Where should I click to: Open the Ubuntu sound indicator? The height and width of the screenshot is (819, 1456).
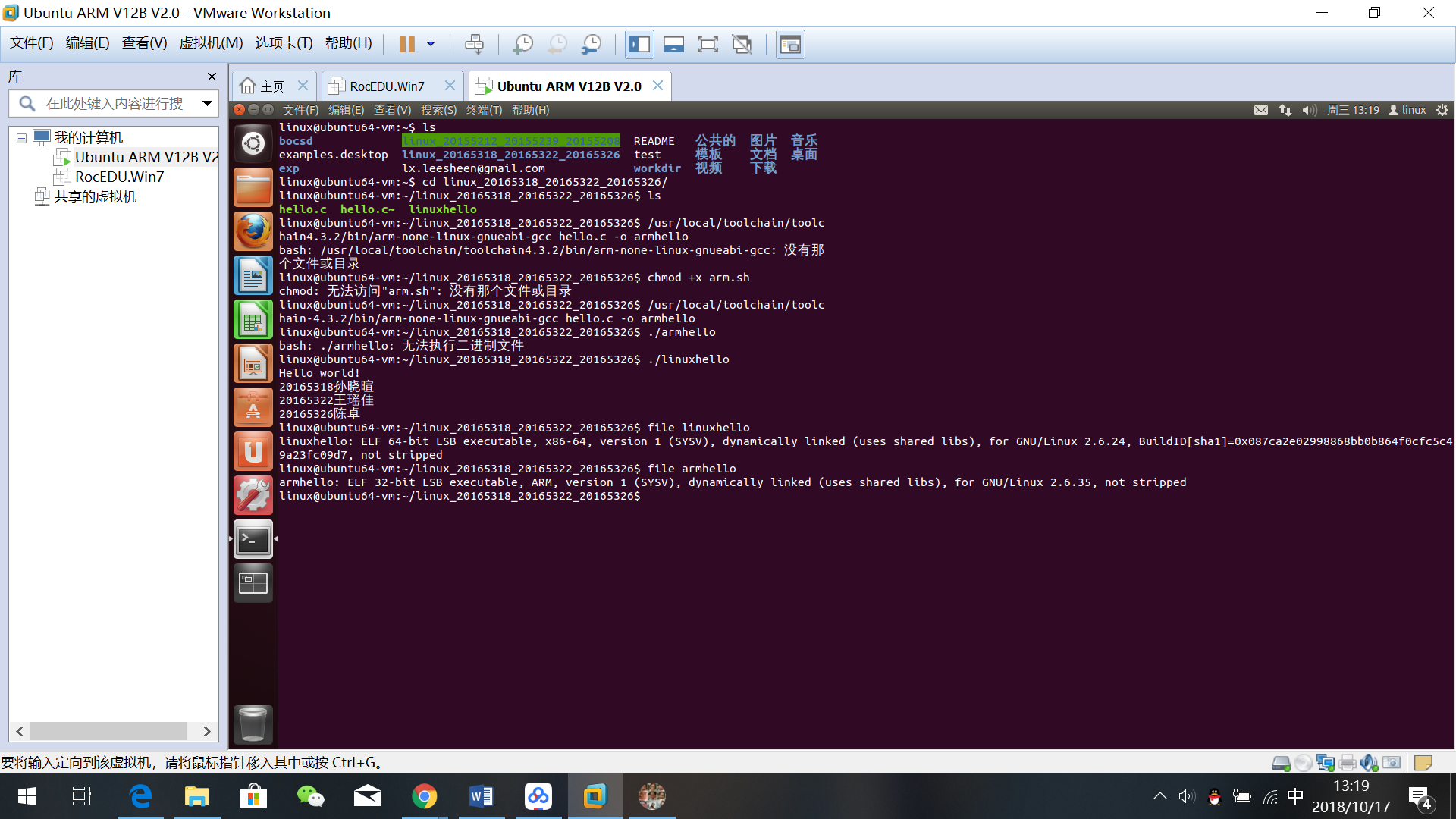[x=1310, y=110]
